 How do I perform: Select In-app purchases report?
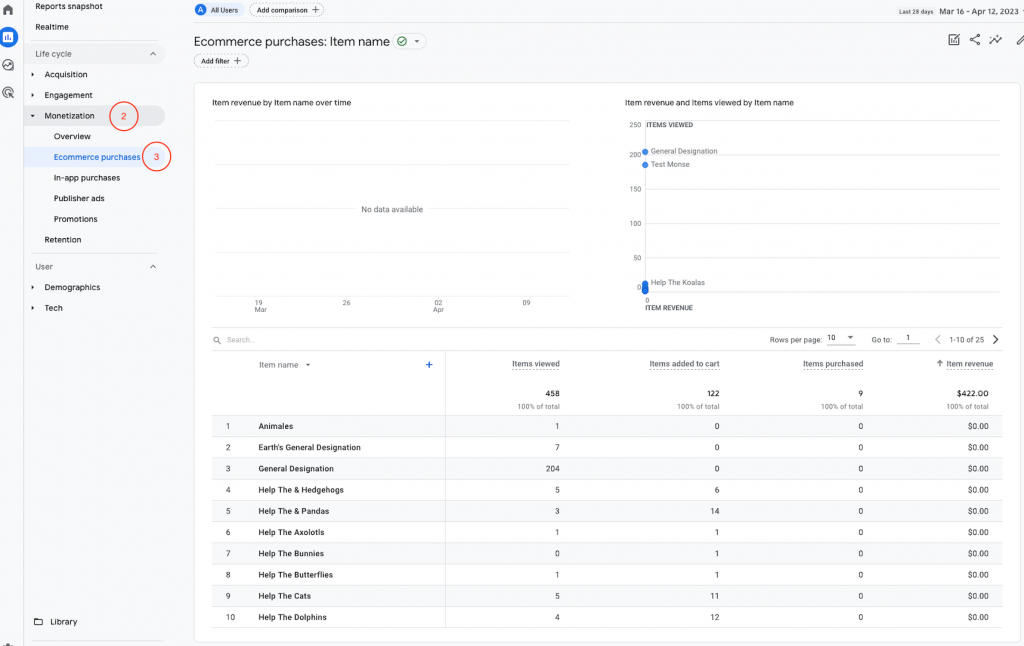(x=87, y=178)
